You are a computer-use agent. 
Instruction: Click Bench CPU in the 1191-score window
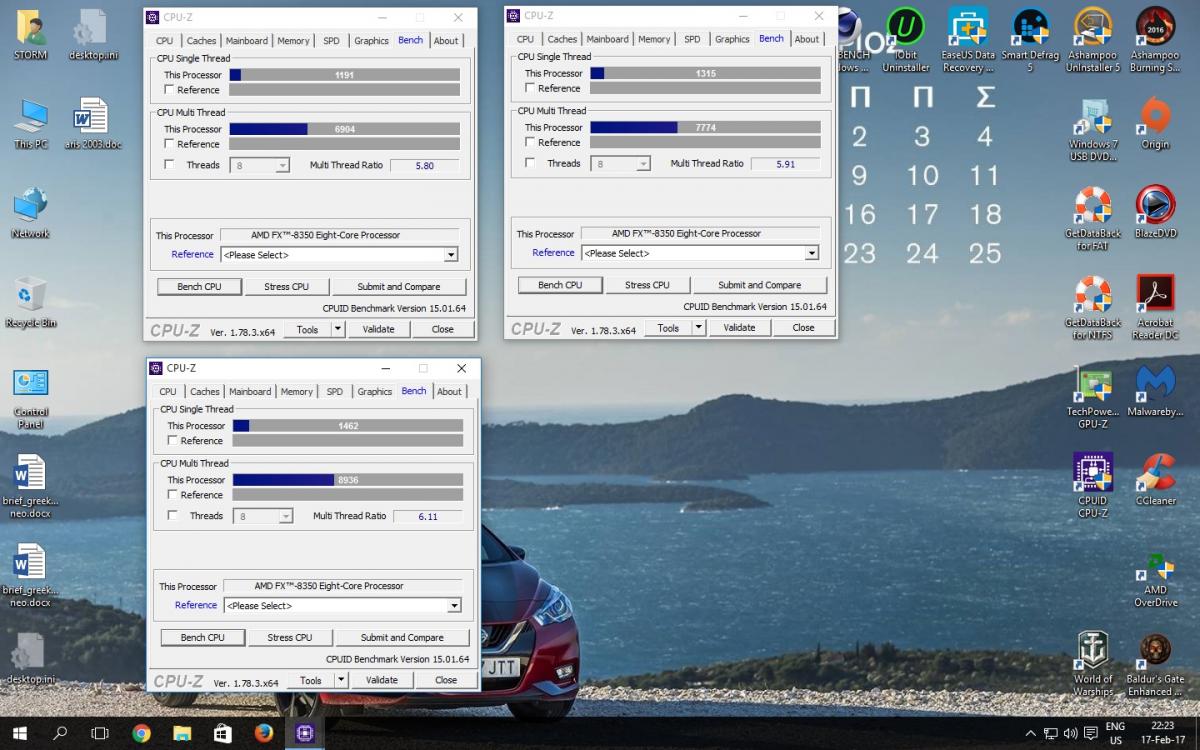coord(199,287)
